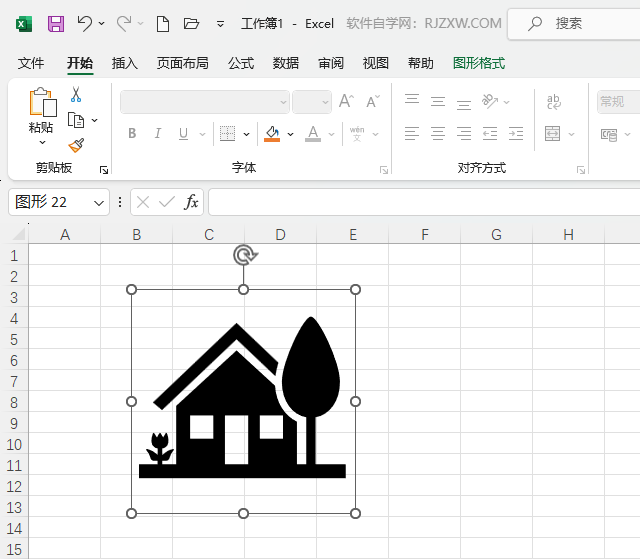Image resolution: width=640 pixels, height=559 pixels.
Task: Decrease font size icon
Action: 373,101
